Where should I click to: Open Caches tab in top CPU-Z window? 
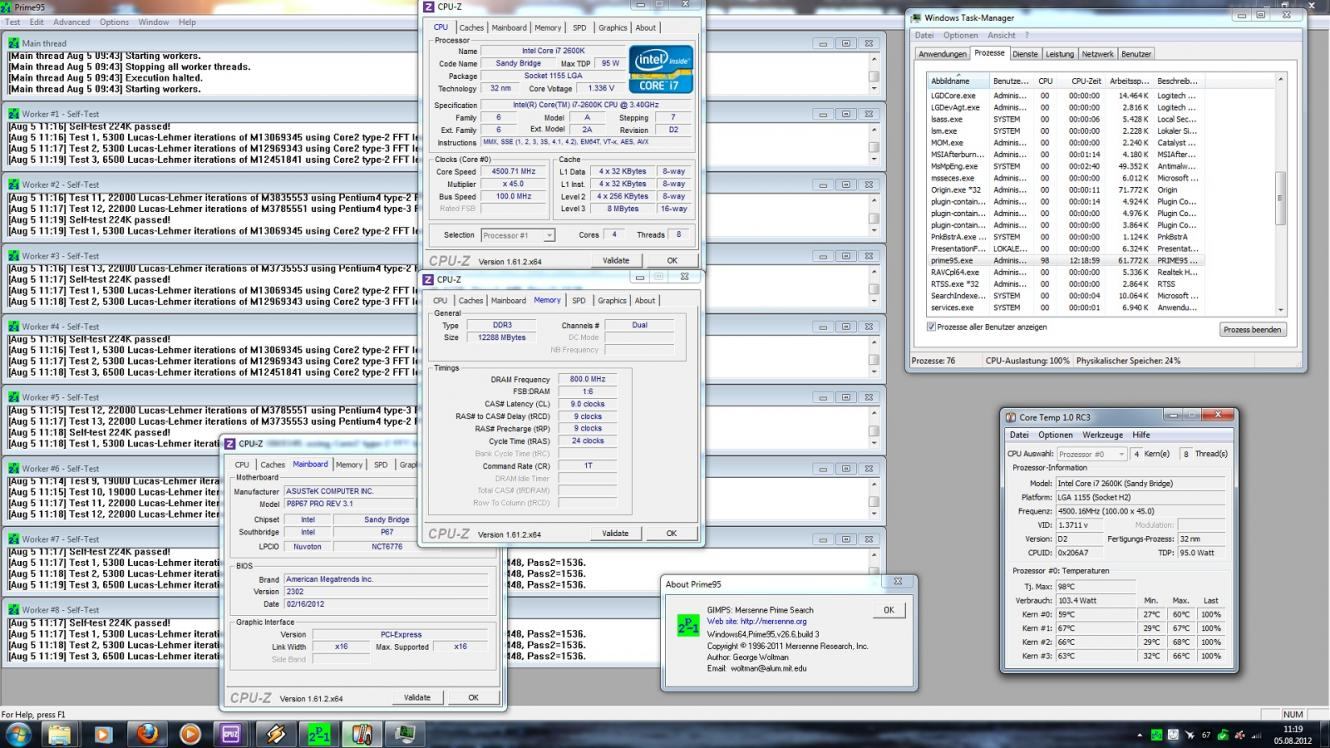click(470, 28)
